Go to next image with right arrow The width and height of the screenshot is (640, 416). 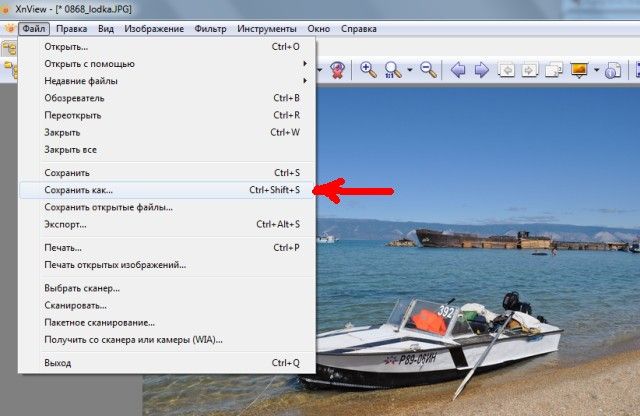point(481,69)
